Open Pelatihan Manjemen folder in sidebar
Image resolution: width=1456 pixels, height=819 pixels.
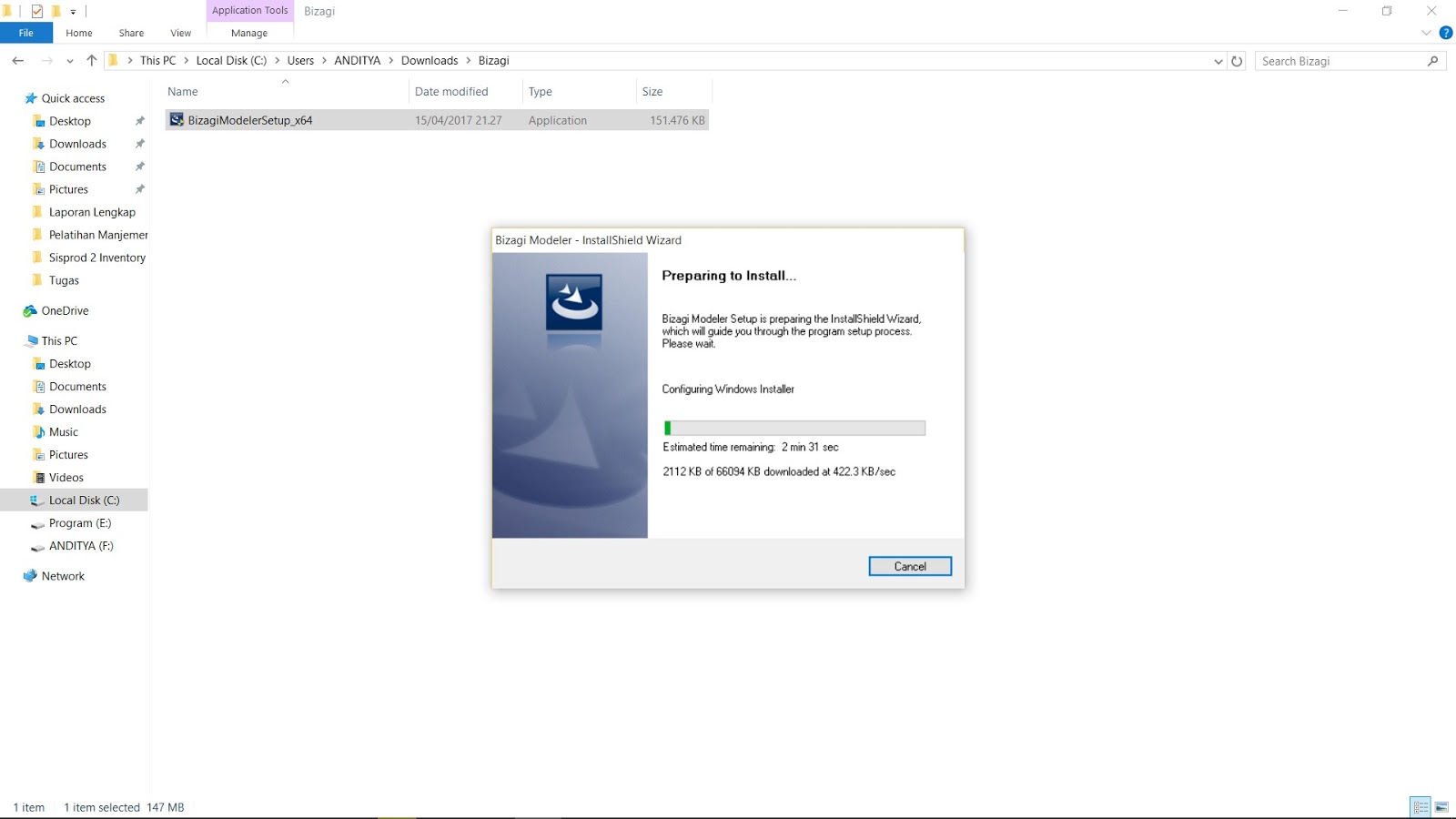(98, 235)
